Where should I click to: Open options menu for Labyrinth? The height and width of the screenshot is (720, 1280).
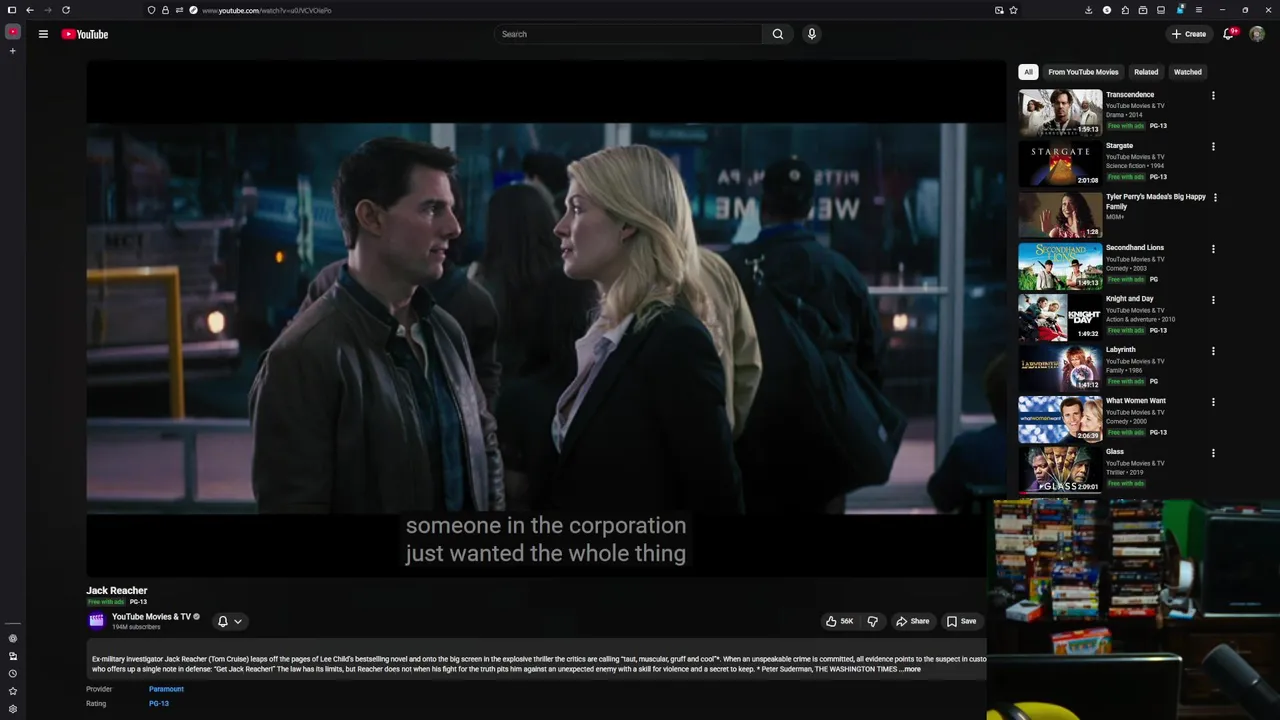point(1213,351)
